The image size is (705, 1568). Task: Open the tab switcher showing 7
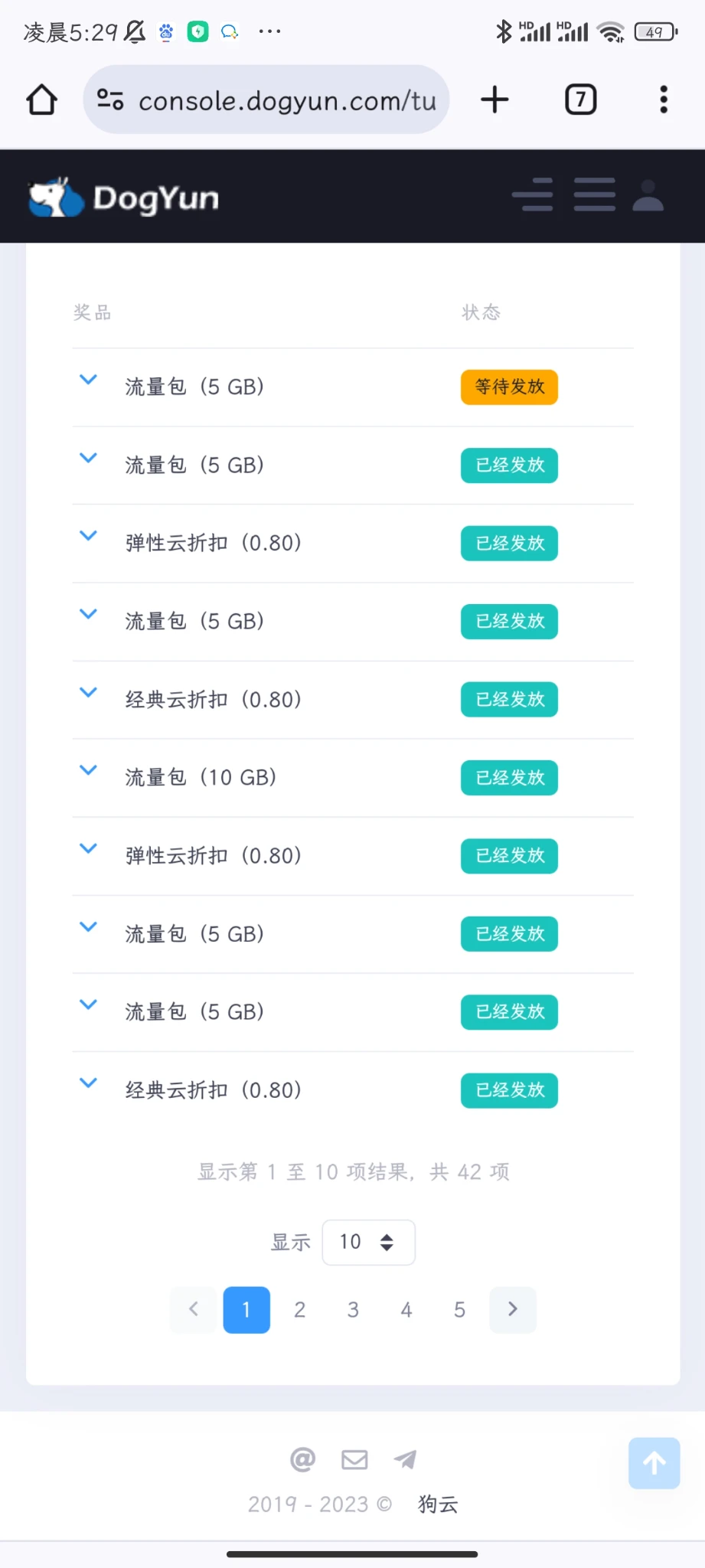click(x=580, y=100)
